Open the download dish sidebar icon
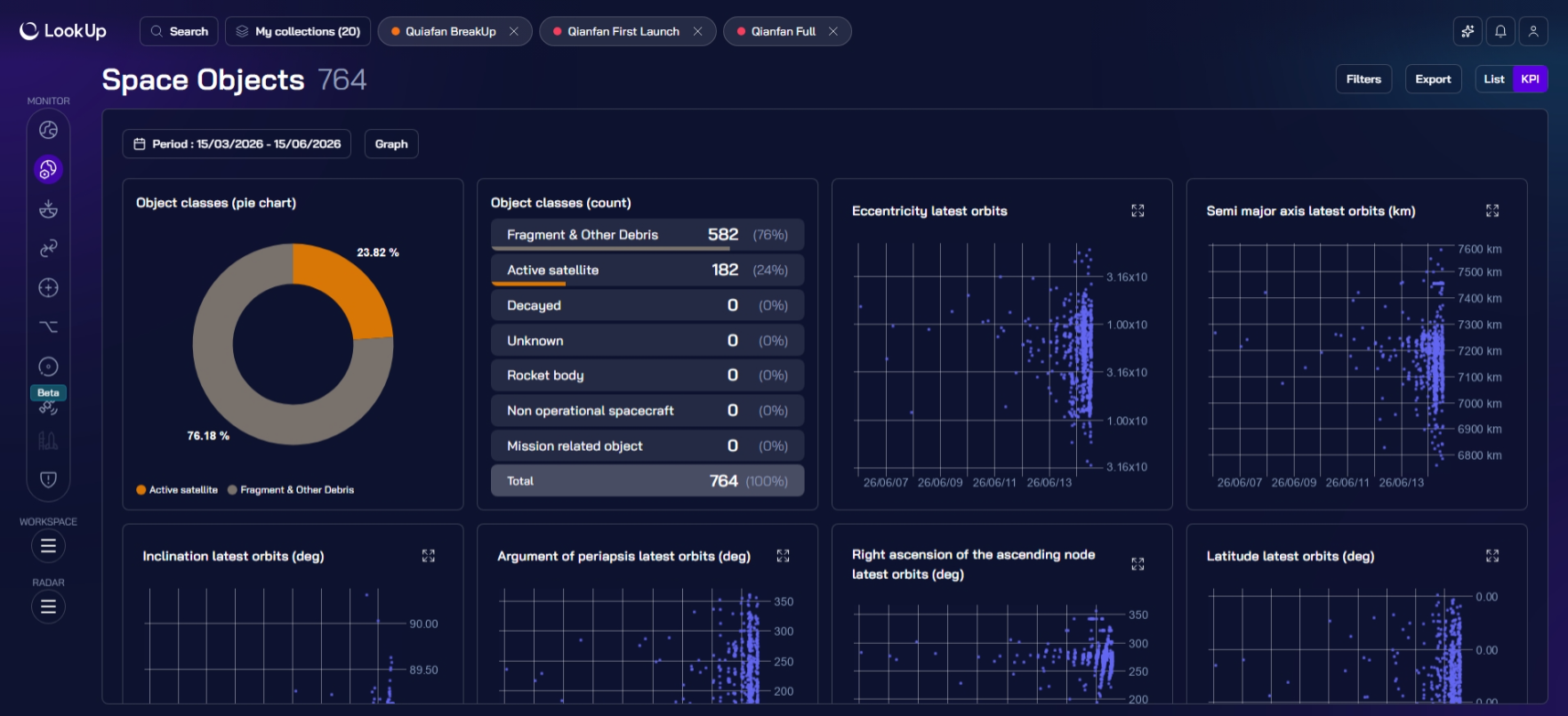Screen dimensions: 1568x716 [48, 209]
